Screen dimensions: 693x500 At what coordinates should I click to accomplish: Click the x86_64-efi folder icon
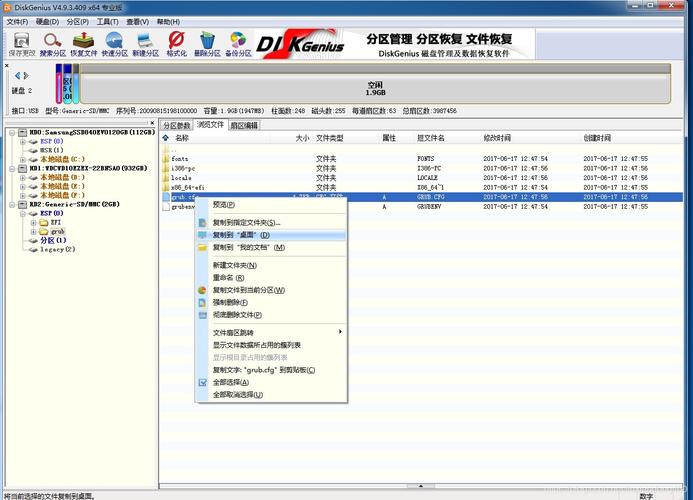pyautogui.click(x=166, y=187)
